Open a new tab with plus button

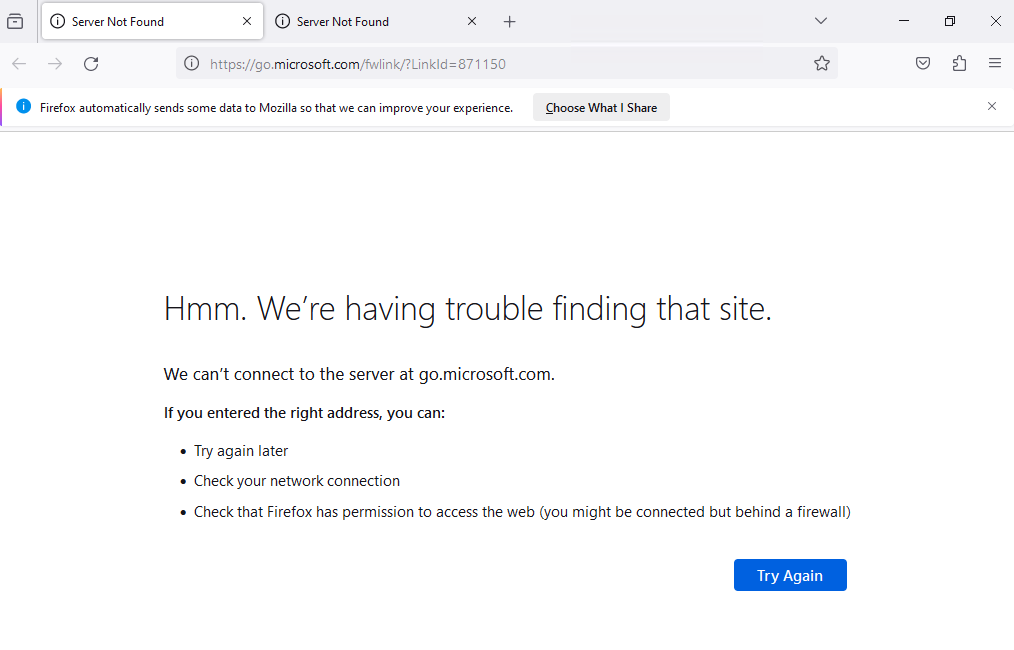click(509, 21)
